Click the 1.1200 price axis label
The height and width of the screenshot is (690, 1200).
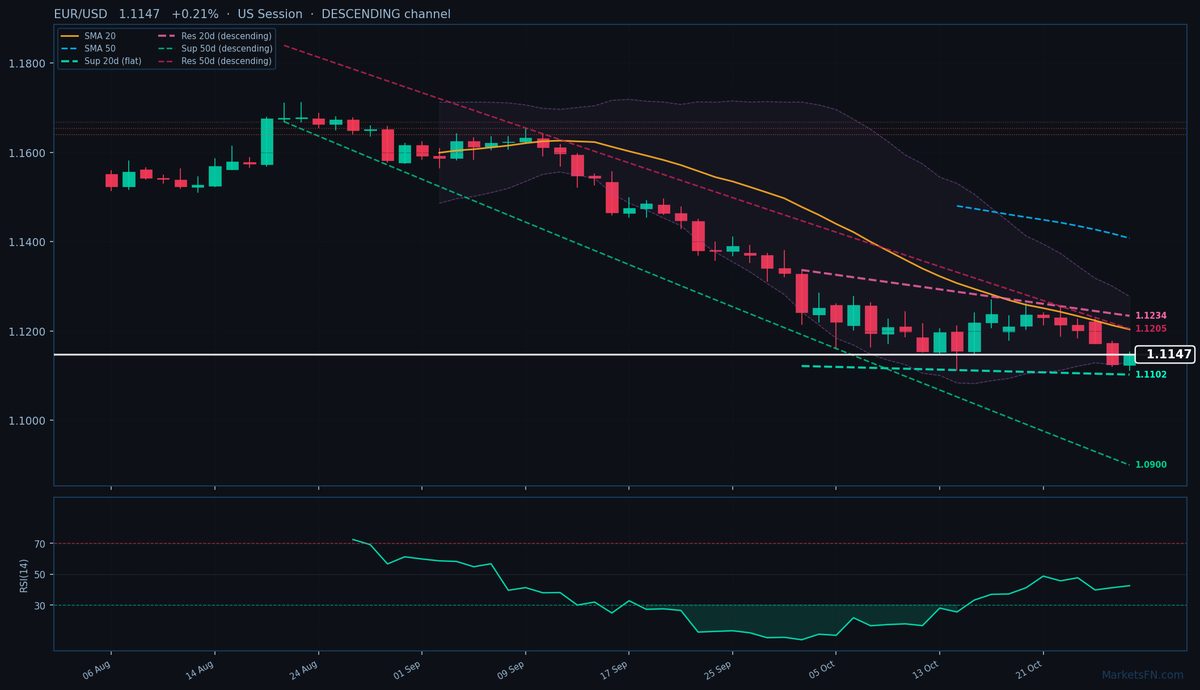coord(27,332)
